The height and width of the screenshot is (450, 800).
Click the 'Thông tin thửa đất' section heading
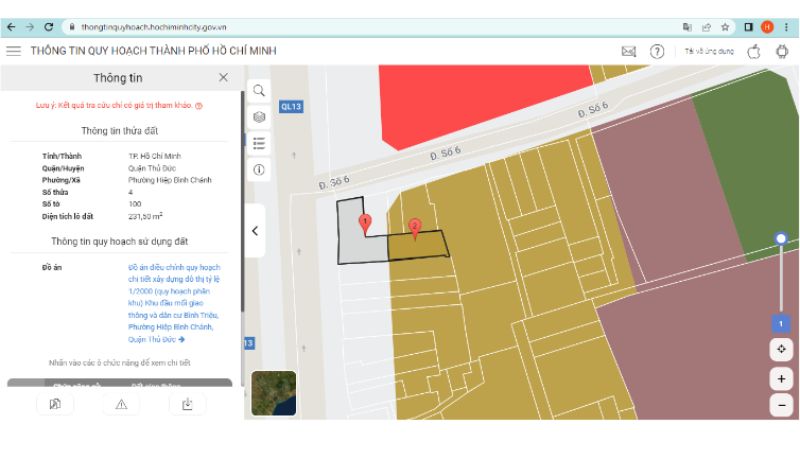click(x=119, y=131)
